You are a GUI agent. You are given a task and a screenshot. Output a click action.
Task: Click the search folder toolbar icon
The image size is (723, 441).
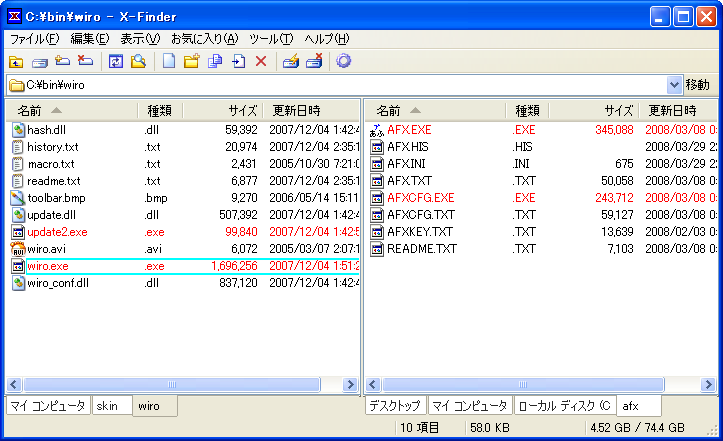pos(138,61)
